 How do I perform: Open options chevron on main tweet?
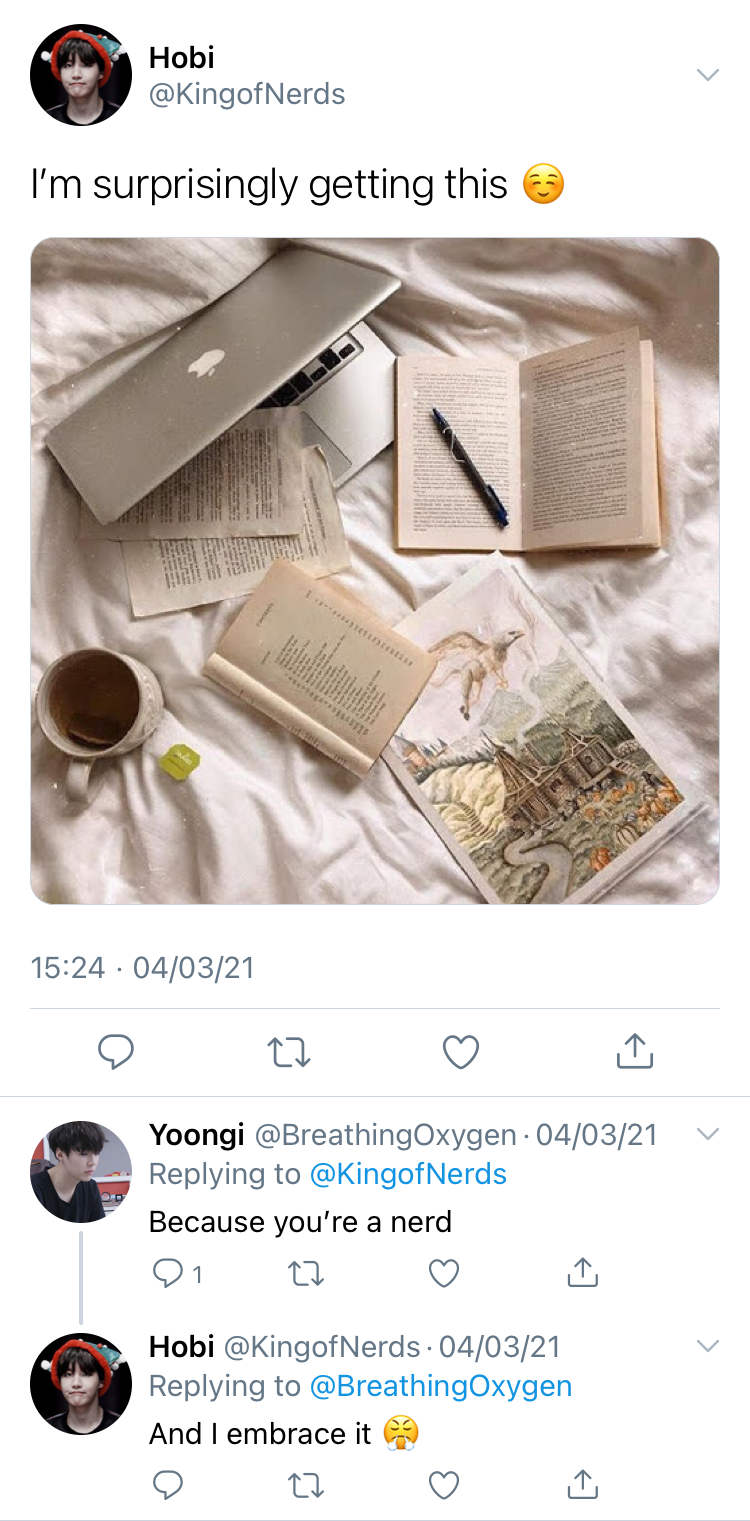[707, 75]
